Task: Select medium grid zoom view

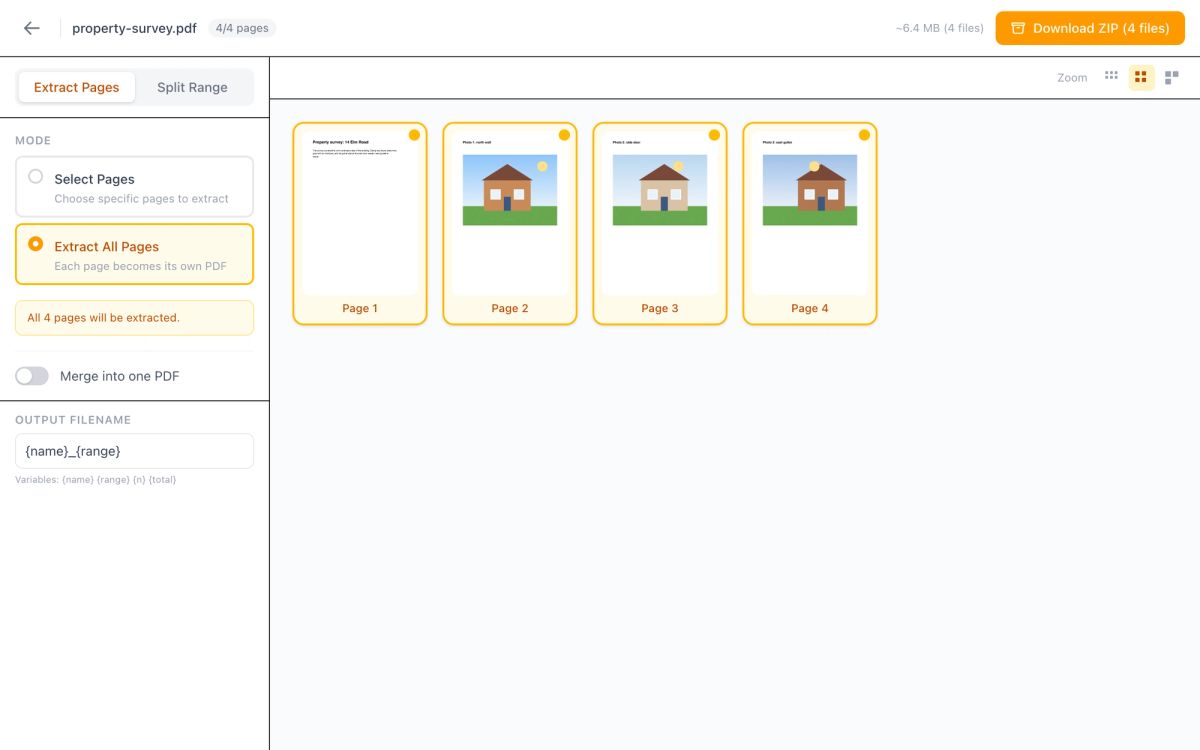Action: click(x=1141, y=77)
